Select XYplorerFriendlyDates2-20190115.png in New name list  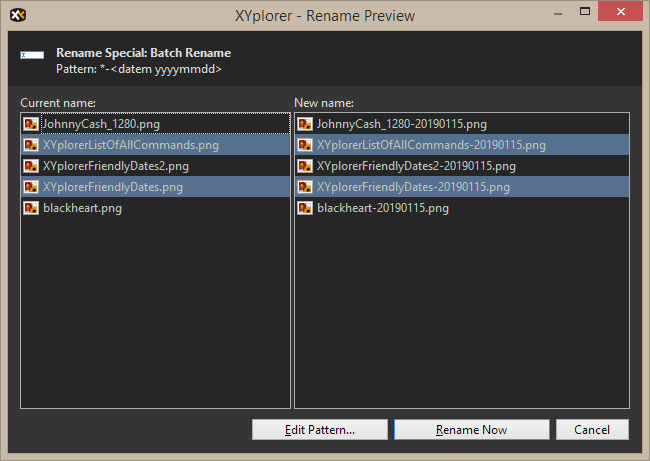[x=462, y=166]
